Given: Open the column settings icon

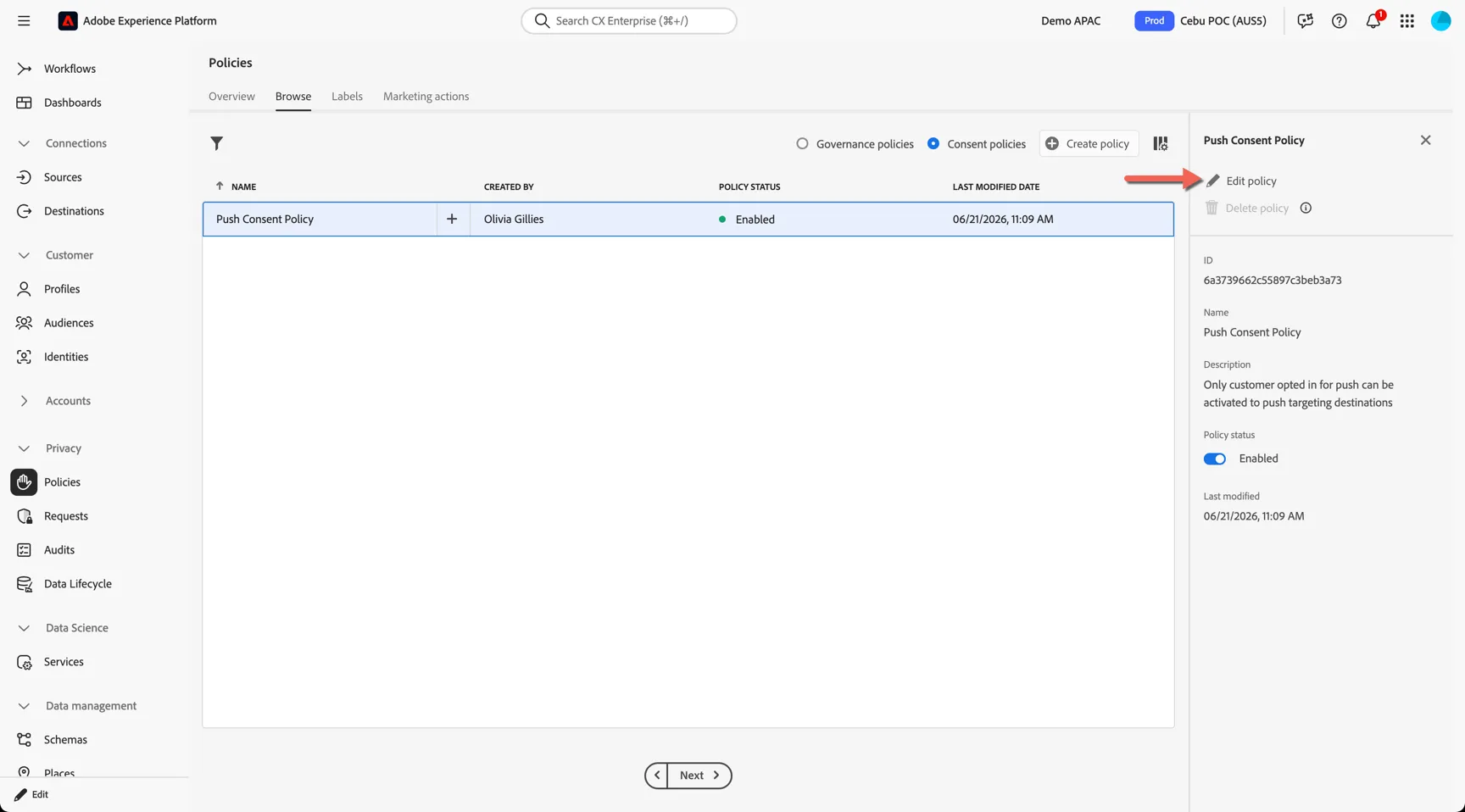Looking at the screenshot, I should click(1161, 143).
